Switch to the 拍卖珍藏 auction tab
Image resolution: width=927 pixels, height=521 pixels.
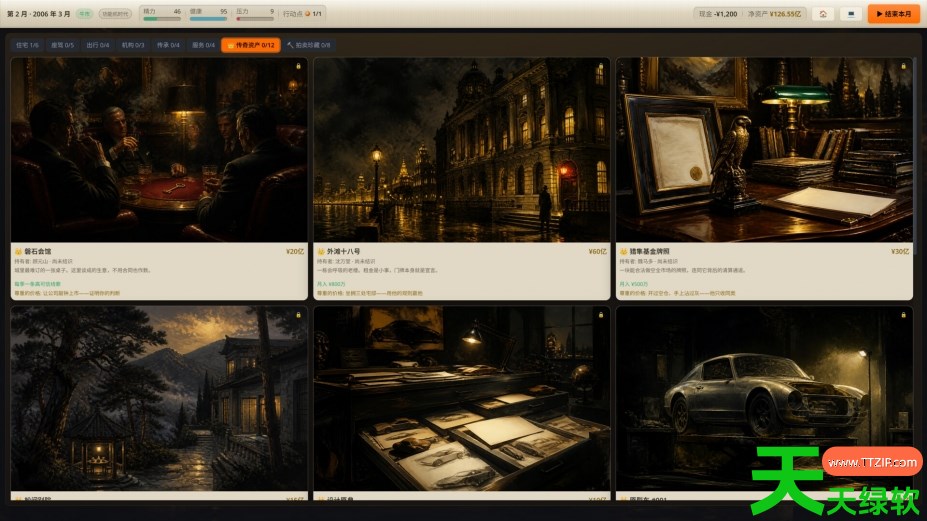pos(309,45)
